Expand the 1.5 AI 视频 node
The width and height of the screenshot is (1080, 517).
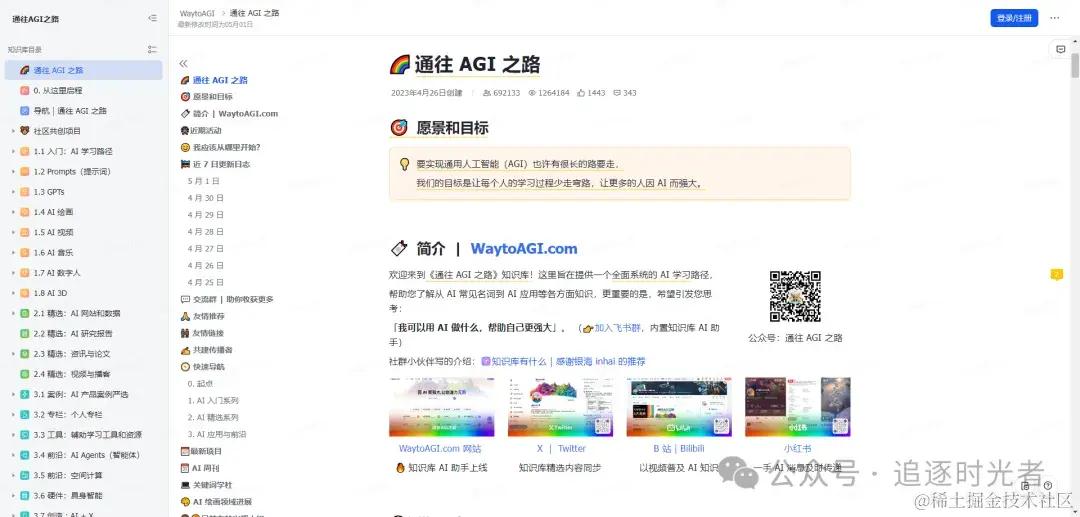(13, 232)
